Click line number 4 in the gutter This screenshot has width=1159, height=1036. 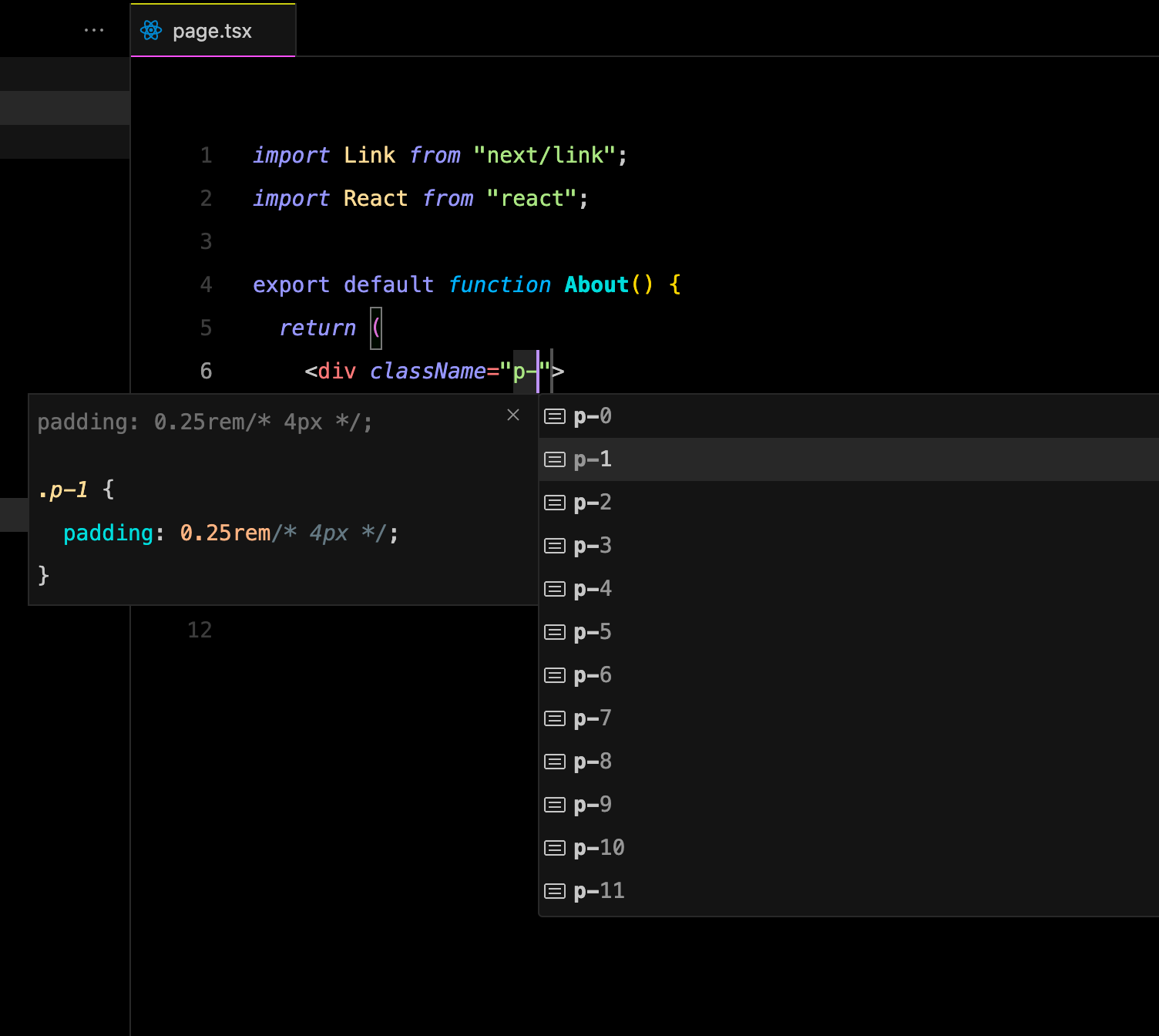coord(206,285)
